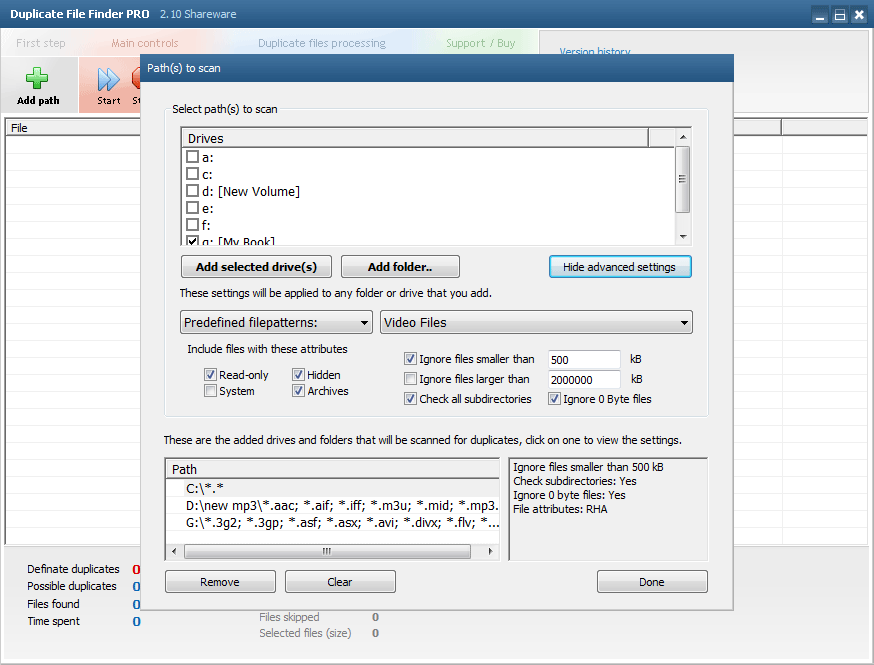Click the Add folder.. button
The image size is (874, 665).
[x=400, y=266]
